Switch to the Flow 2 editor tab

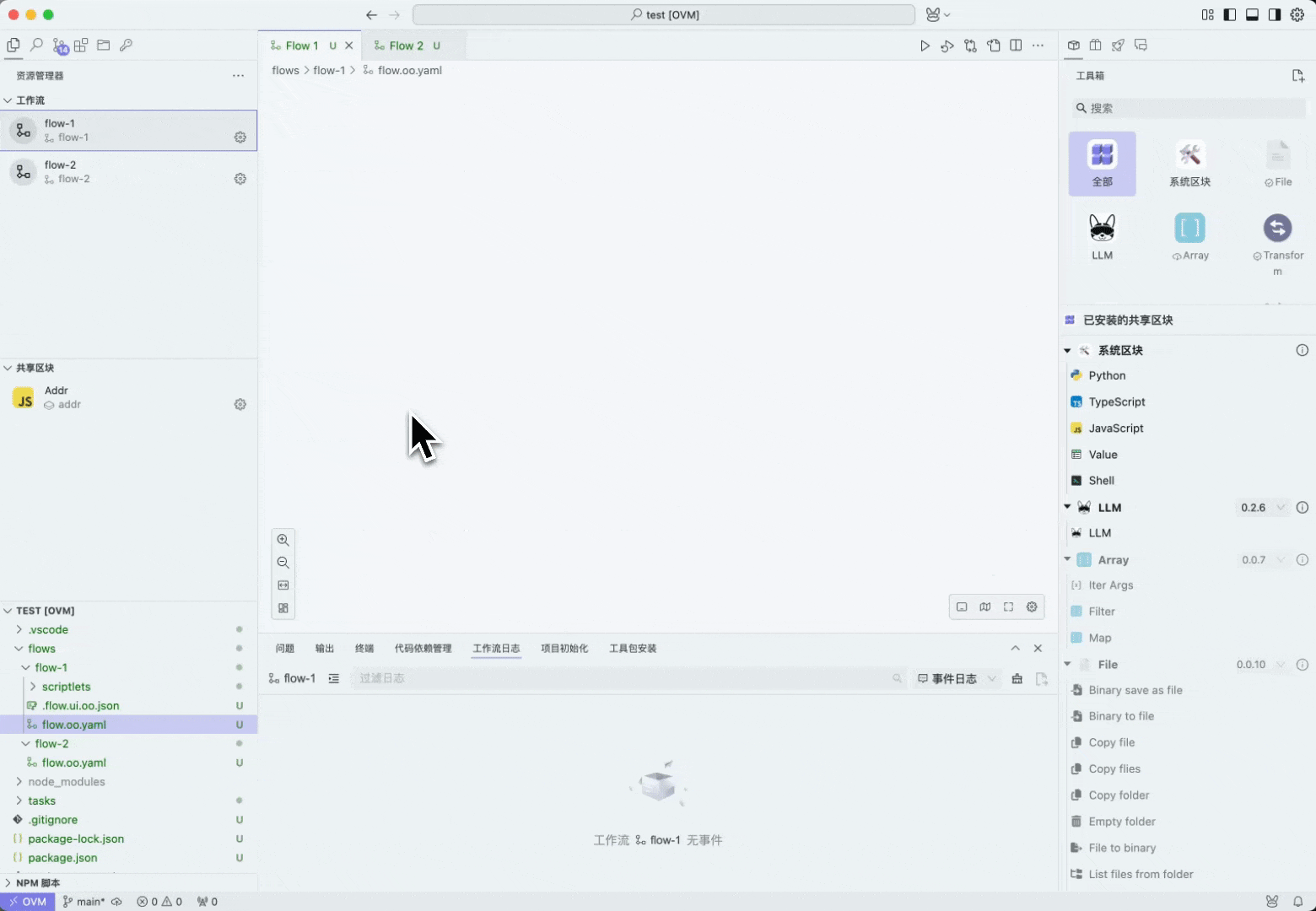(406, 46)
